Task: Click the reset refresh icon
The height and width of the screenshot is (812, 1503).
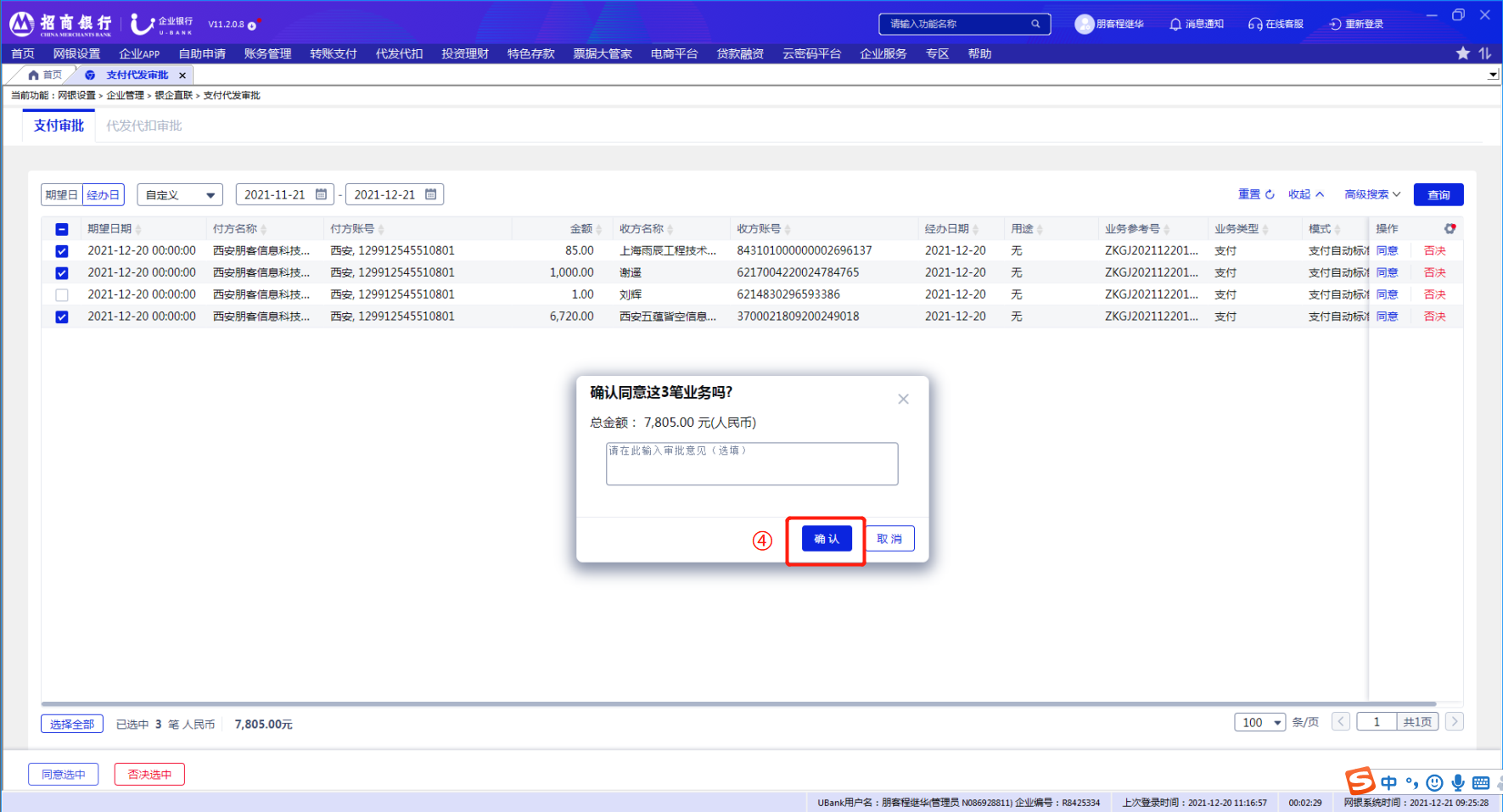Action: pos(1270,194)
